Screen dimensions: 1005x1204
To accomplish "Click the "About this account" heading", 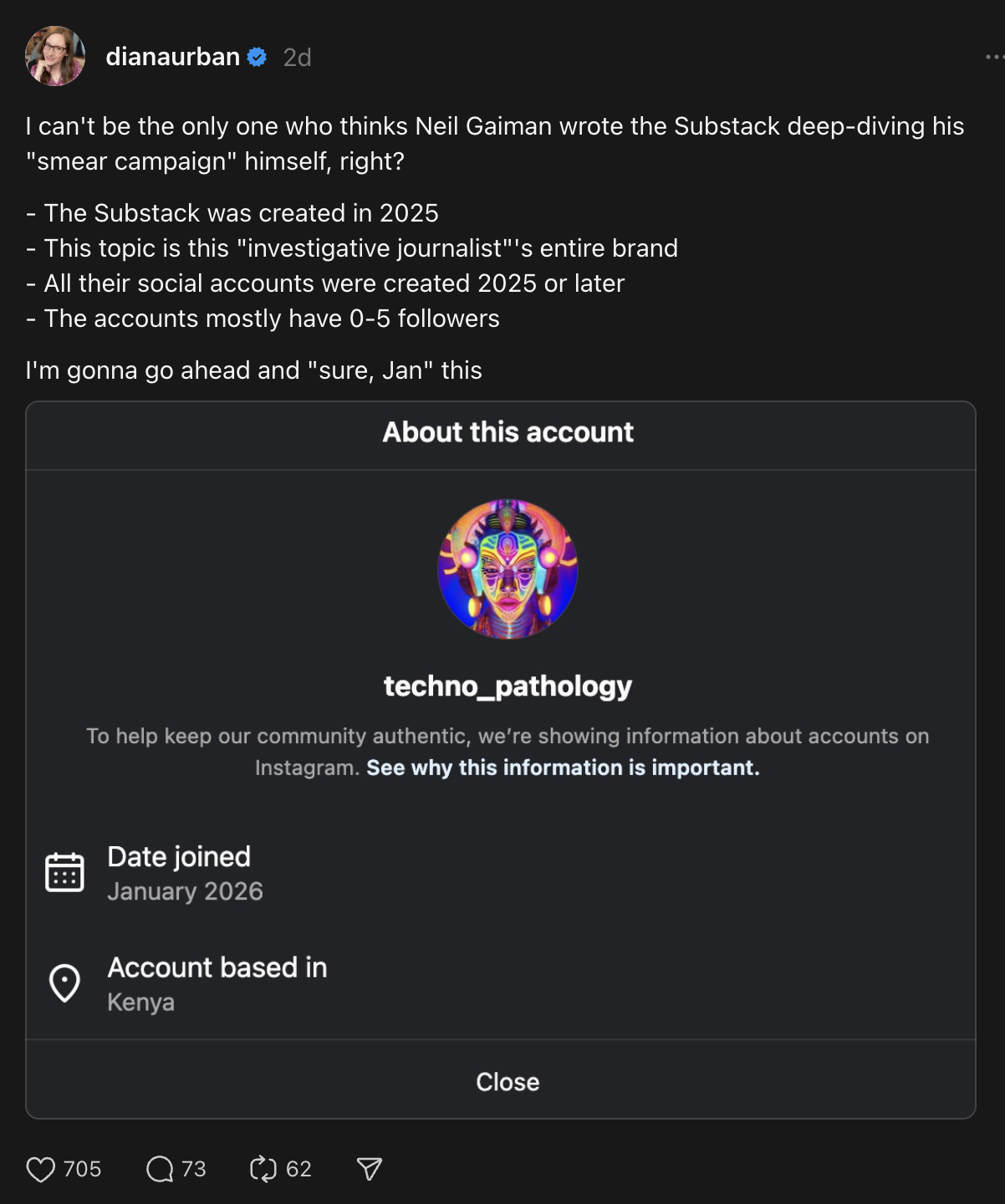I will pos(508,432).
